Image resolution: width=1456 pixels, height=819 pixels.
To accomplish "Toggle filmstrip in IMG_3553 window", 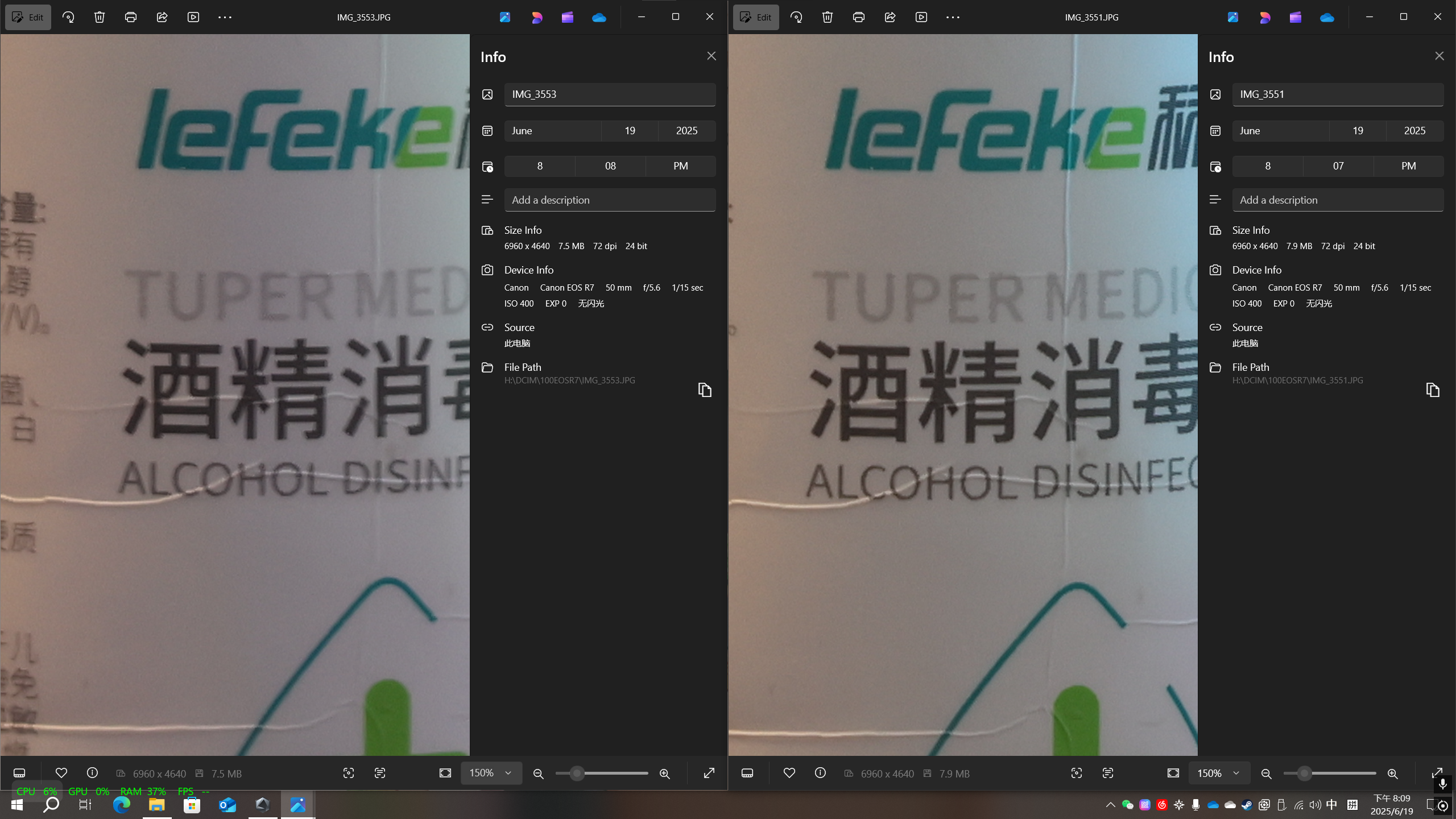I will [x=19, y=773].
